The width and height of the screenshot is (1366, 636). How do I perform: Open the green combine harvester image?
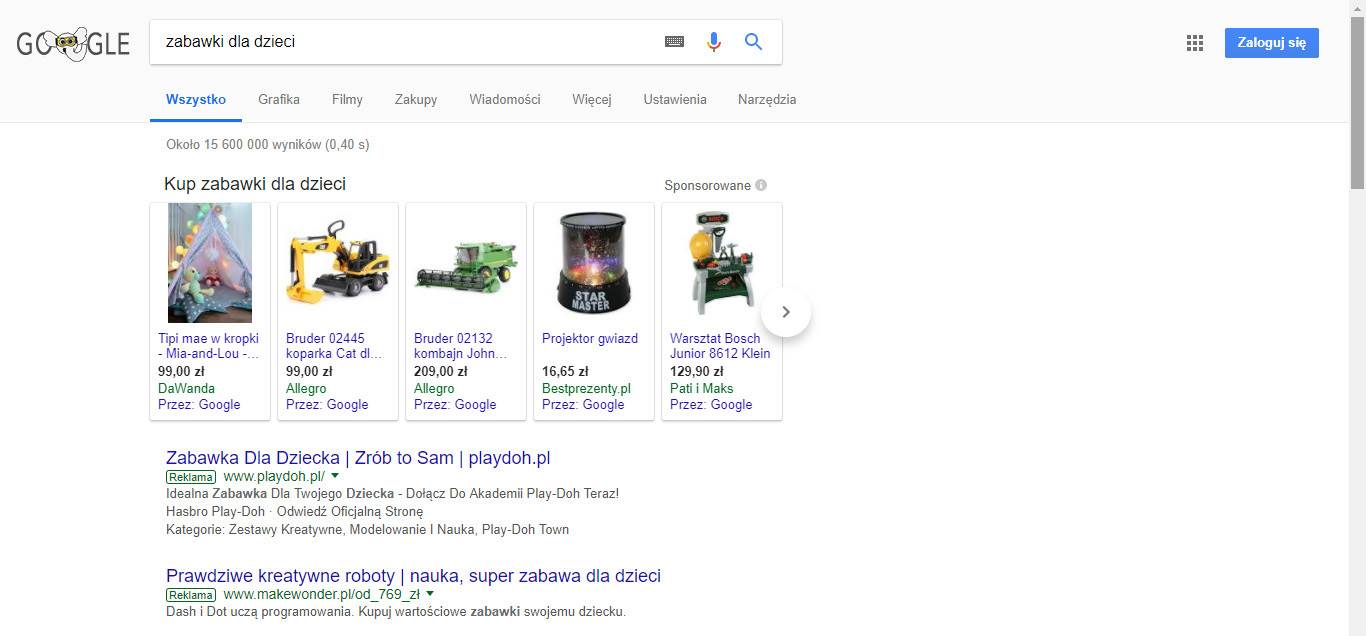pos(466,266)
